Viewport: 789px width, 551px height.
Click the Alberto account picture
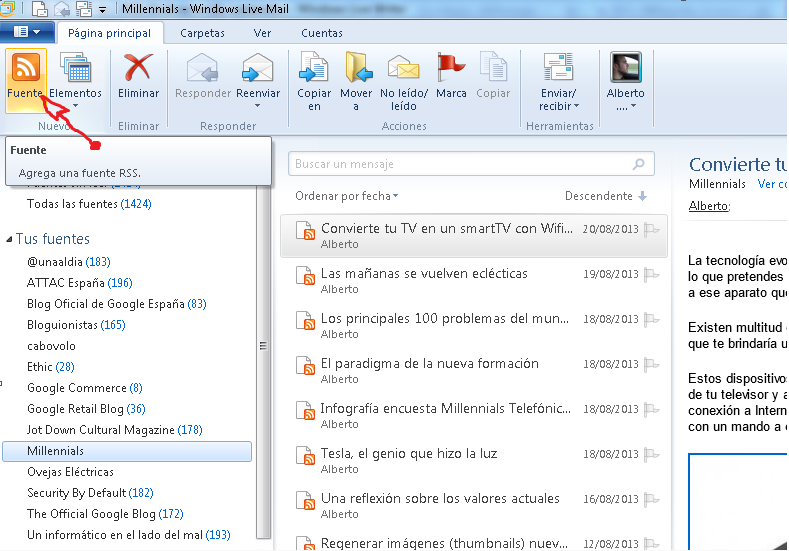pos(625,67)
